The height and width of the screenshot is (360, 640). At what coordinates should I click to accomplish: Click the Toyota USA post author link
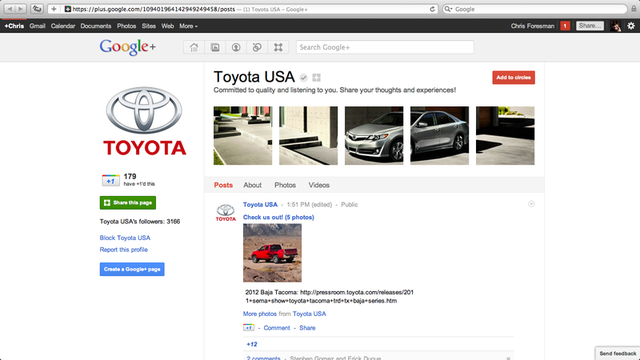click(x=260, y=204)
